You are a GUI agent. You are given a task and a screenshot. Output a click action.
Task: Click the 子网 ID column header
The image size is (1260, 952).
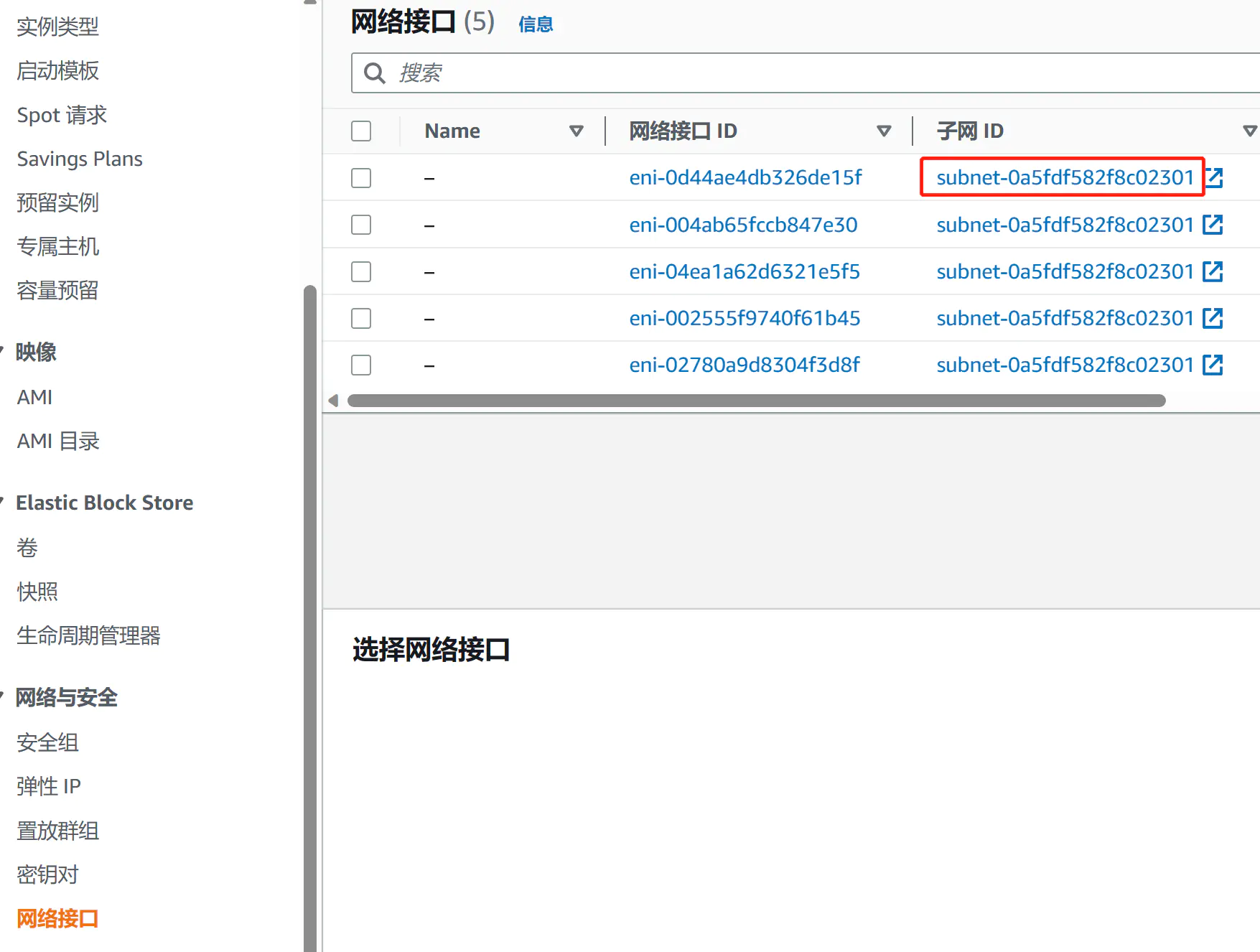click(x=970, y=131)
